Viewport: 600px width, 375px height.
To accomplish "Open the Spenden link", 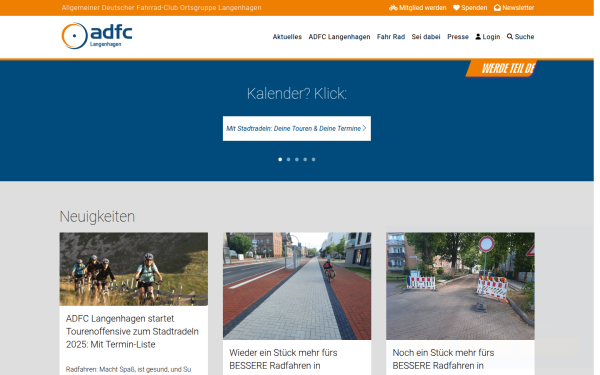I will pyautogui.click(x=470, y=8).
